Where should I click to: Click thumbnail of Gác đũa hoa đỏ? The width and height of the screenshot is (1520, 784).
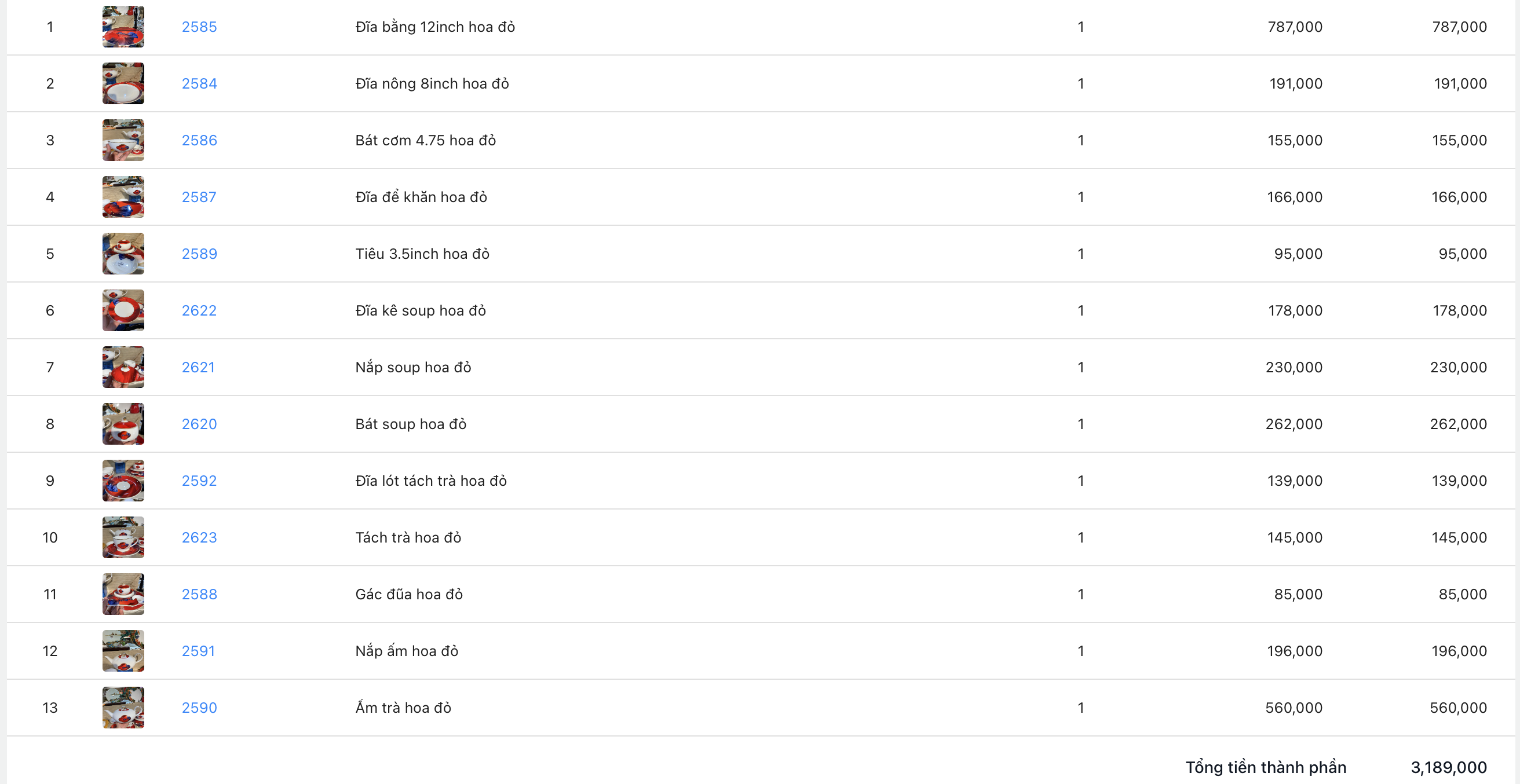point(123,594)
